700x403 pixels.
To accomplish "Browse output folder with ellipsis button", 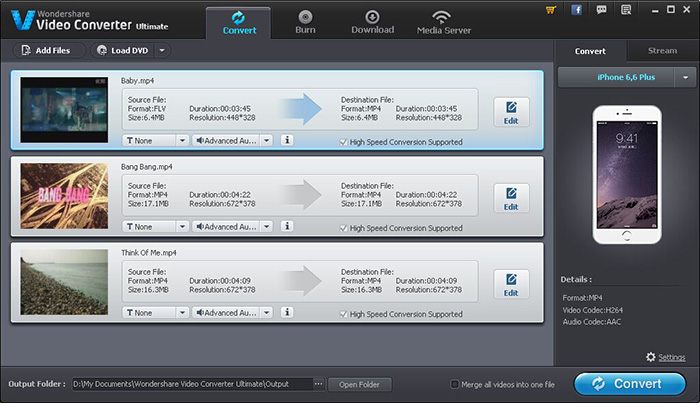I will [x=318, y=384].
